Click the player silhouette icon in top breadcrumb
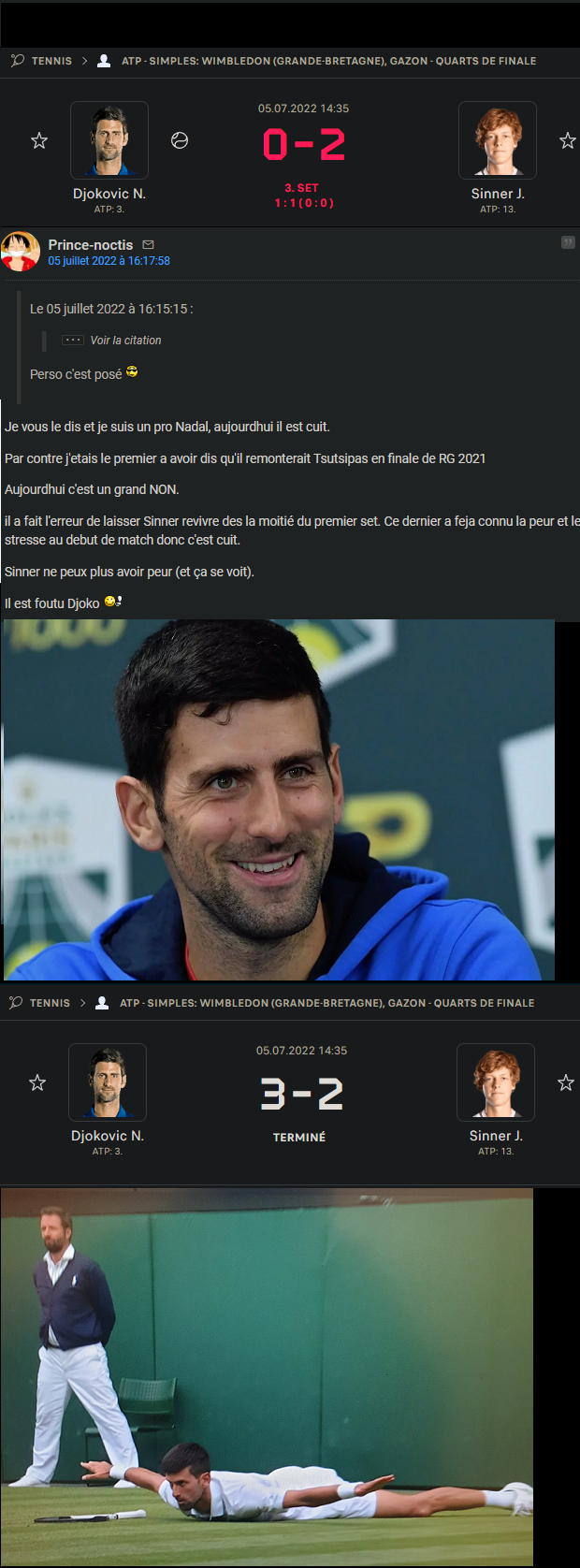This screenshot has width=580, height=1568. tap(104, 61)
